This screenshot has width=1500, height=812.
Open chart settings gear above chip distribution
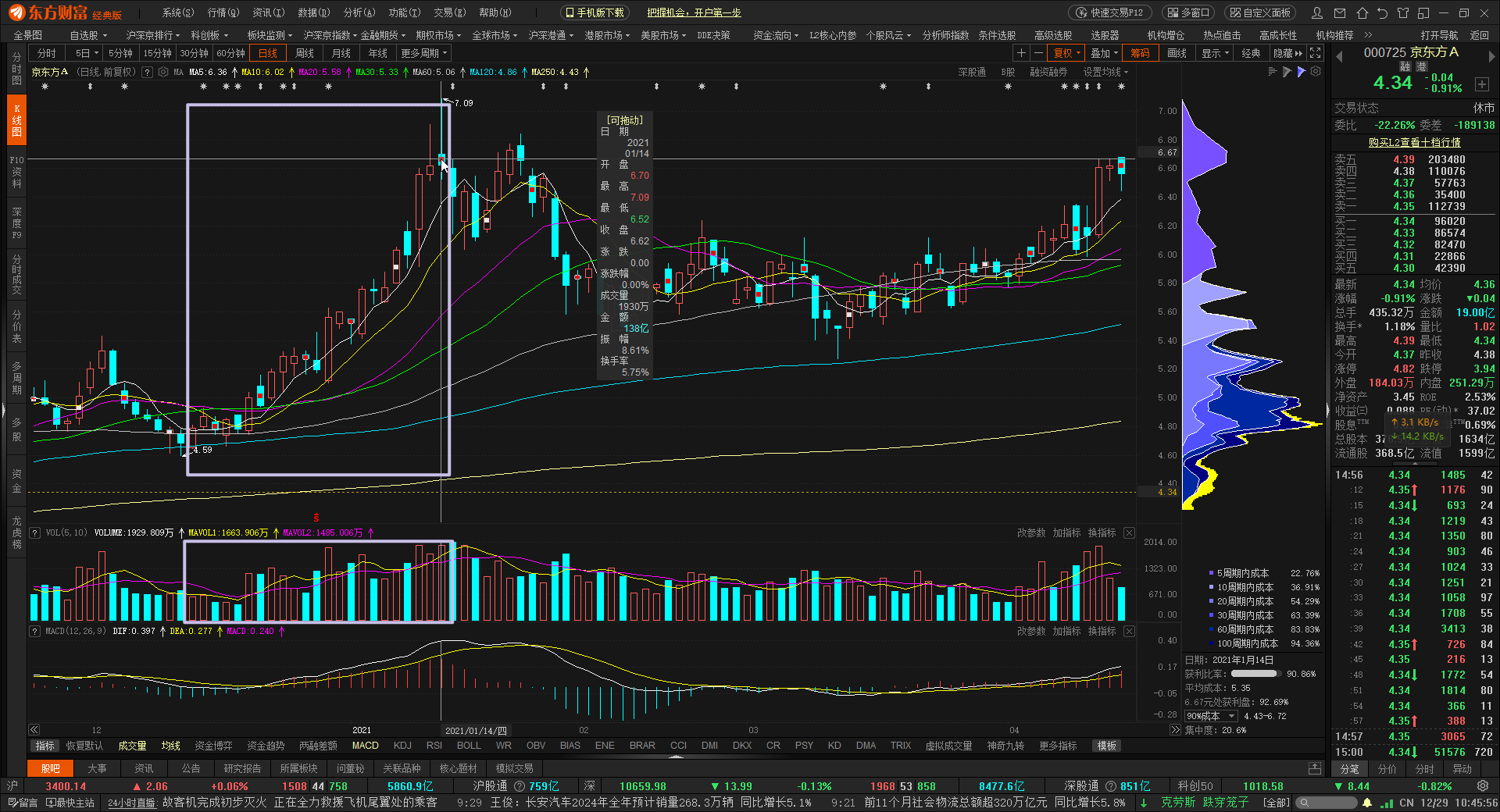pos(1316,71)
